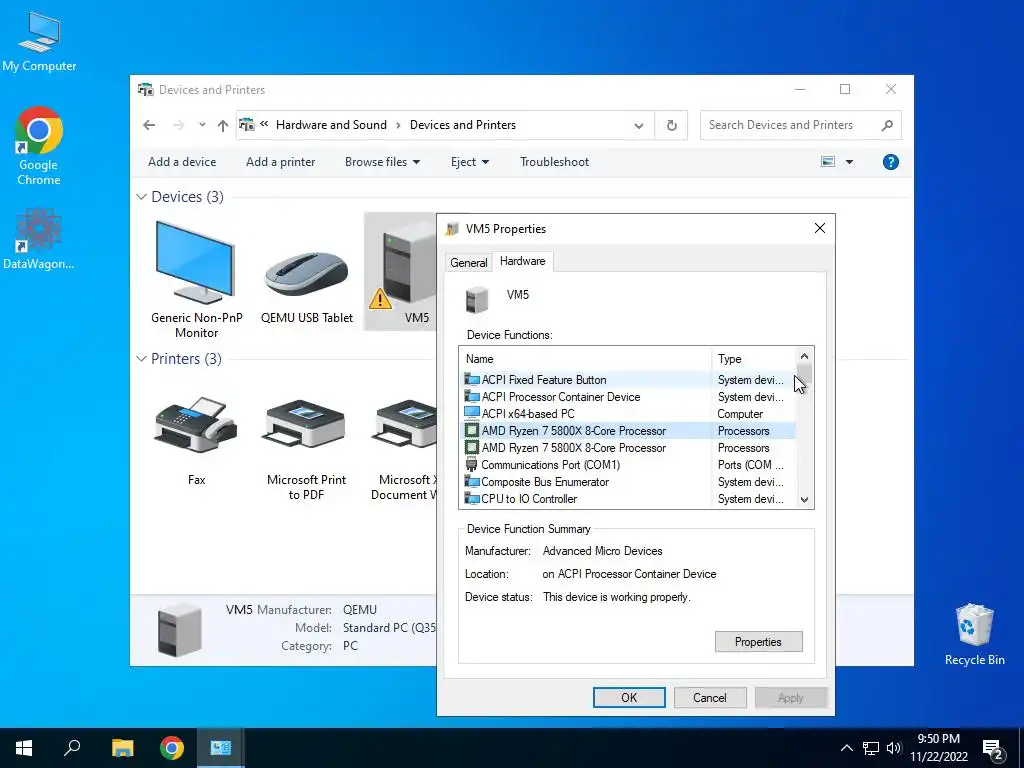This screenshot has height=768, width=1024.
Task: Select ACPI Processor Container Device row
Action: point(628,396)
